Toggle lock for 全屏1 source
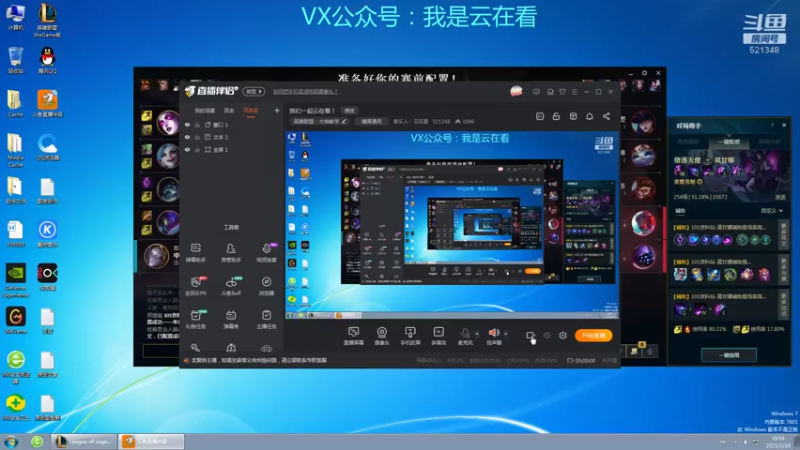800x450 pixels. [197, 149]
